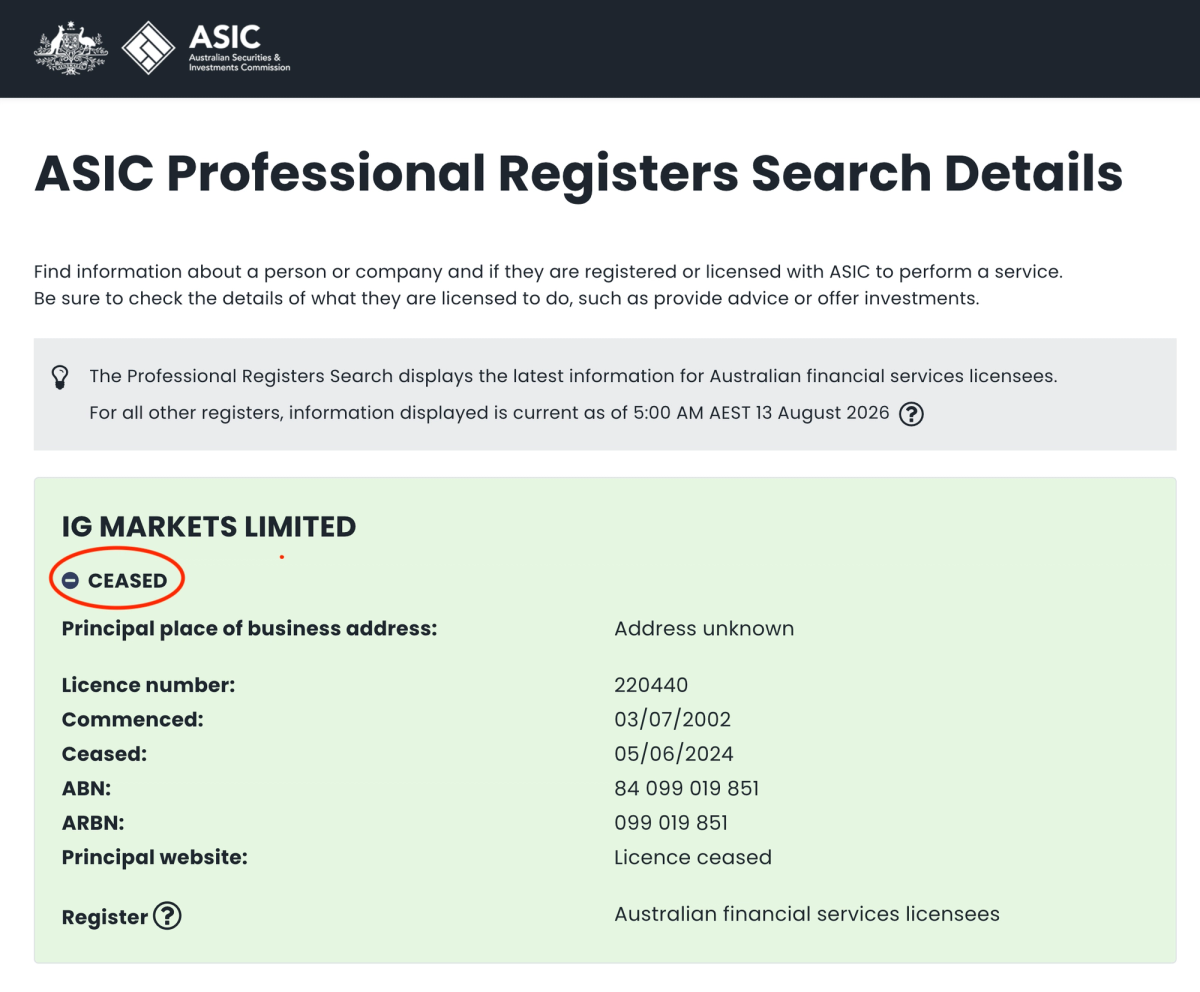Click the 'Principal place of business address:' label
1200x992 pixels.
click(x=250, y=629)
